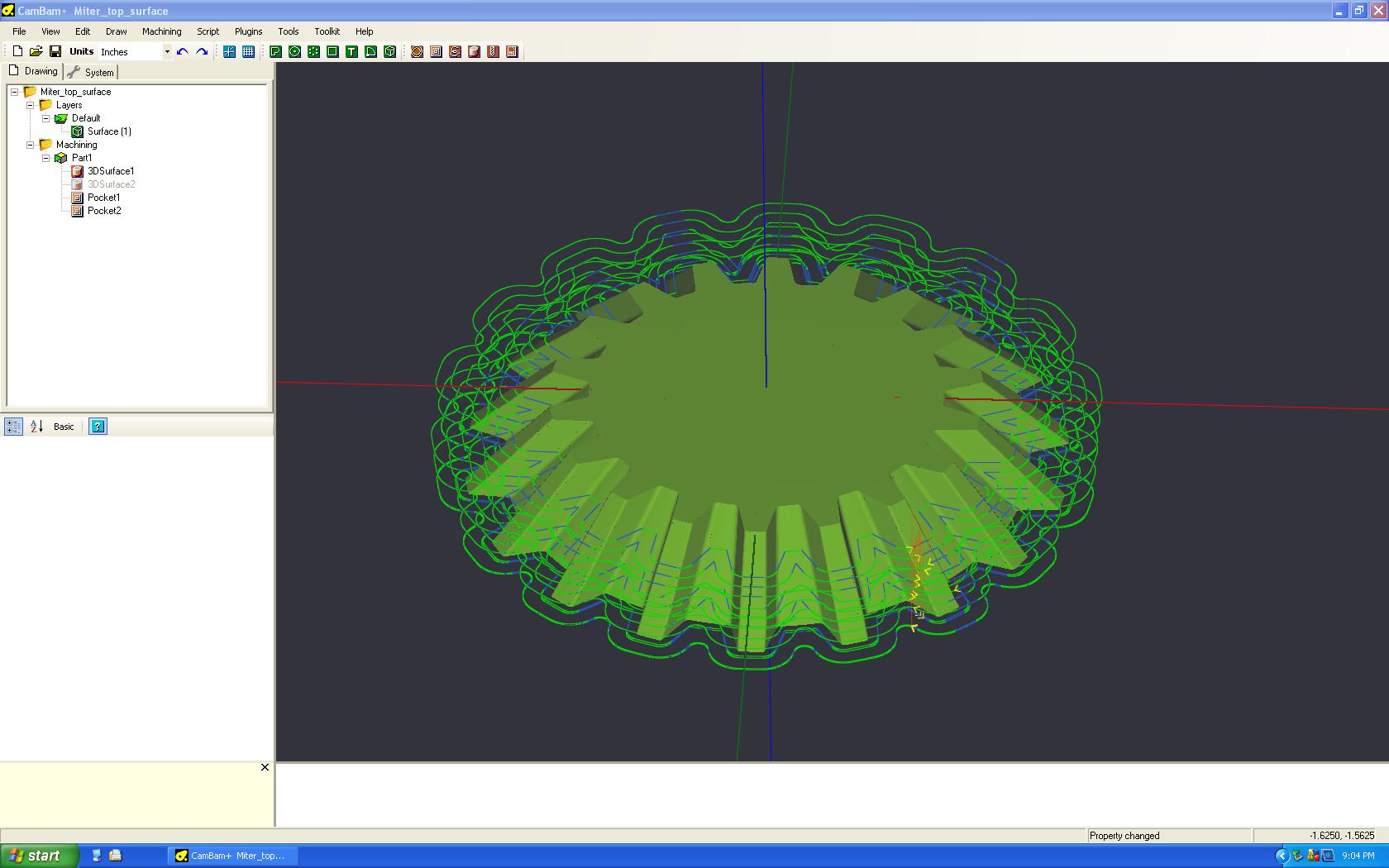The width and height of the screenshot is (1389, 868).
Task: Click the New file icon
Action: point(17,51)
